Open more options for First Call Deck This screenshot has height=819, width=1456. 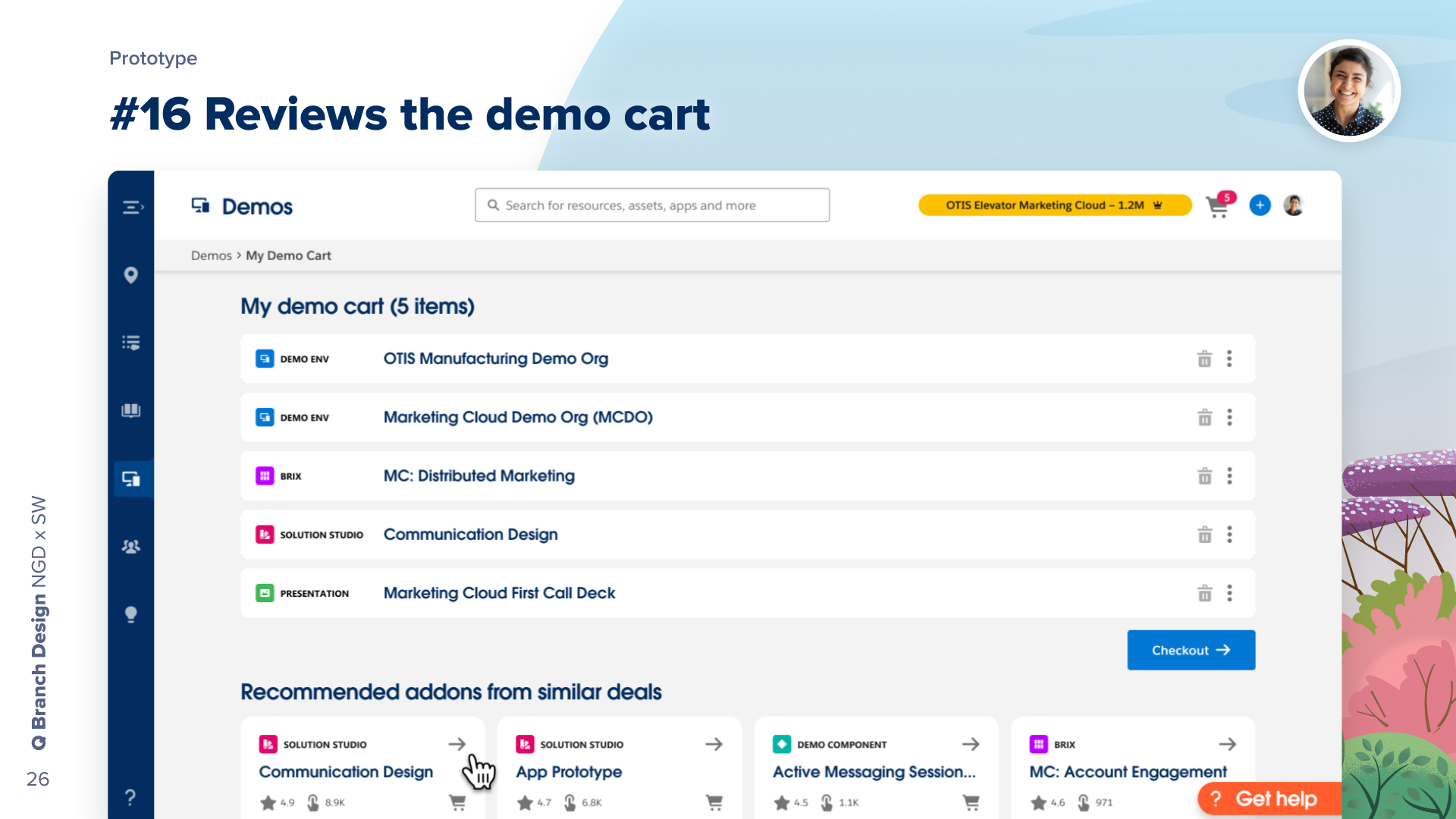coord(1229,593)
